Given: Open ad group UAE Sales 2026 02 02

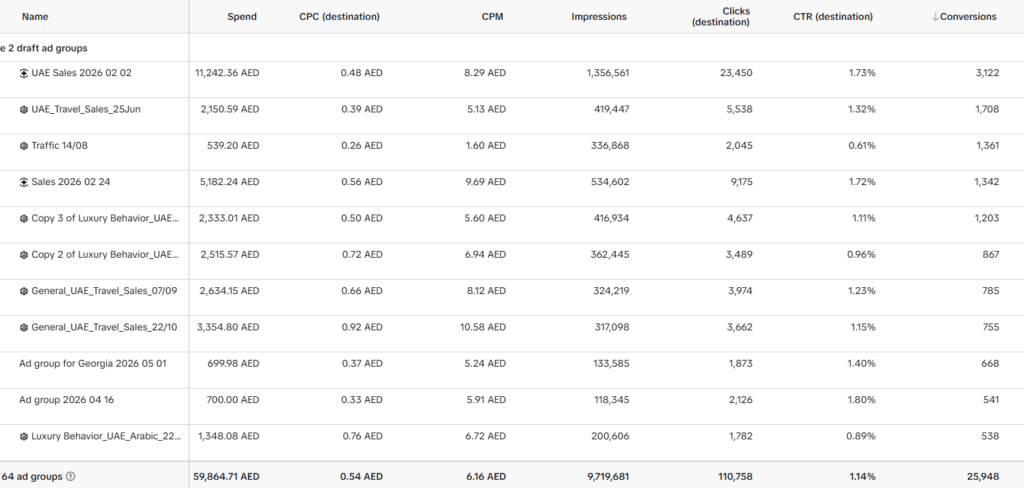Looking at the screenshot, I should [81, 73].
